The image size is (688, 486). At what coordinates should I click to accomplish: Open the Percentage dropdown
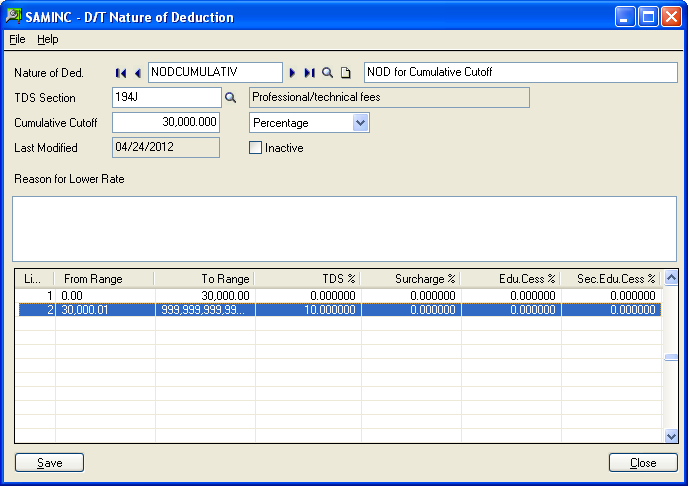360,122
